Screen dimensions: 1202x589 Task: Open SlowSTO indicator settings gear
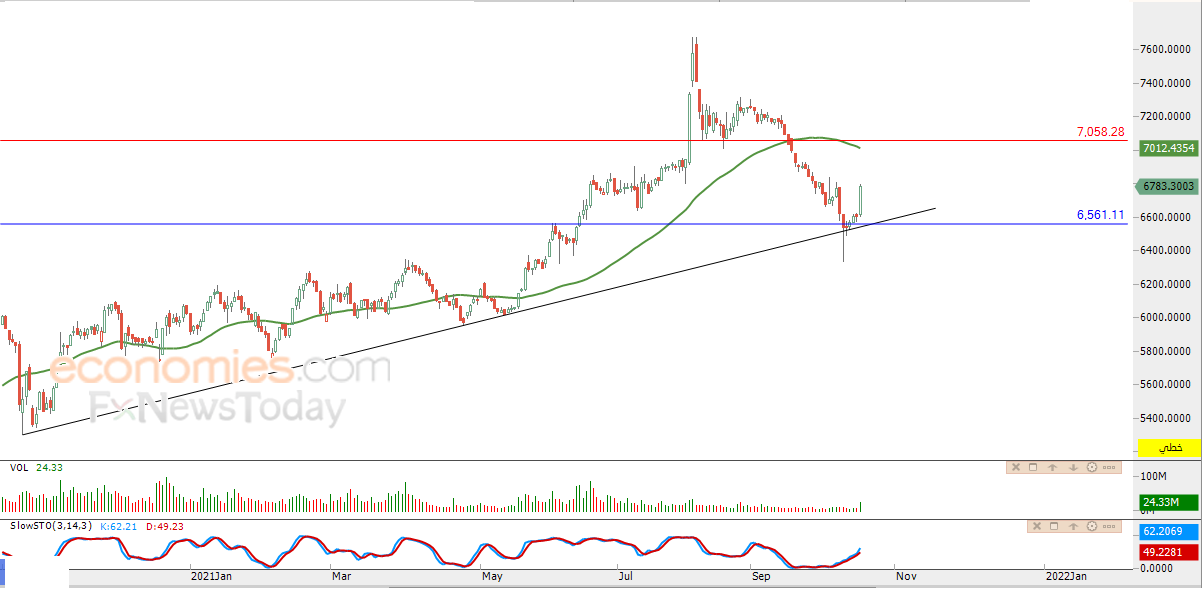(1092, 526)
